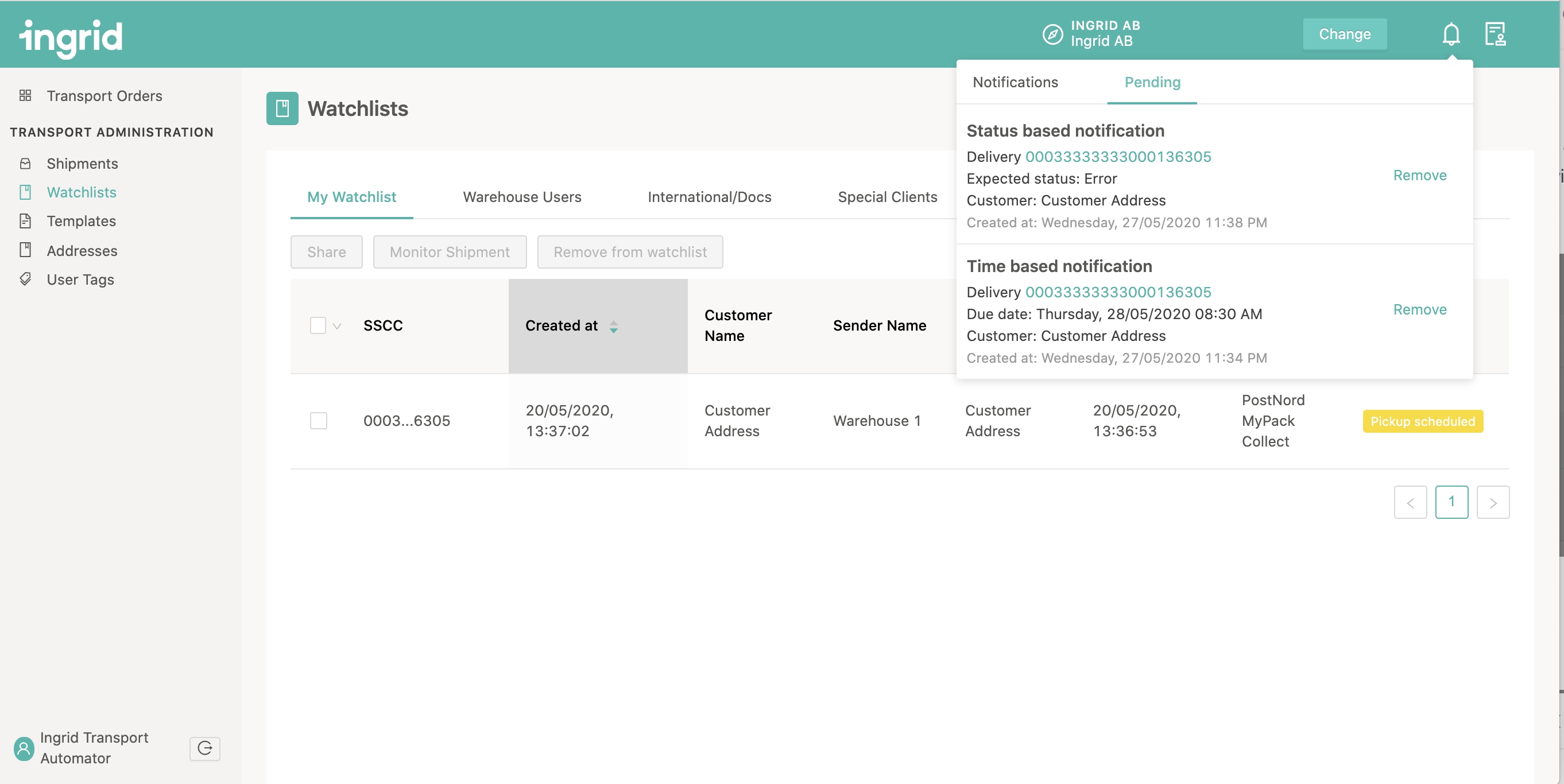Open Addresses in sidebar
This screenshot has width=1564, height=784.
82,250
